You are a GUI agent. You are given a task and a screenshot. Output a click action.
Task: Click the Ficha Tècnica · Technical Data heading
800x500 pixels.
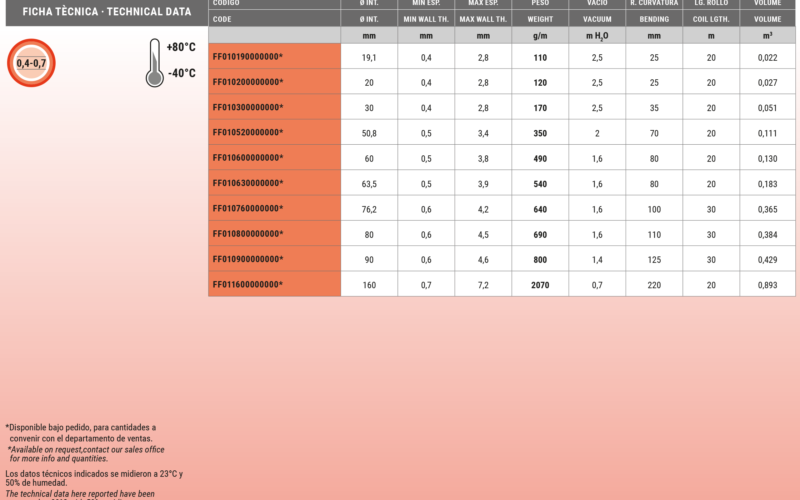click(x=100, y=12)
